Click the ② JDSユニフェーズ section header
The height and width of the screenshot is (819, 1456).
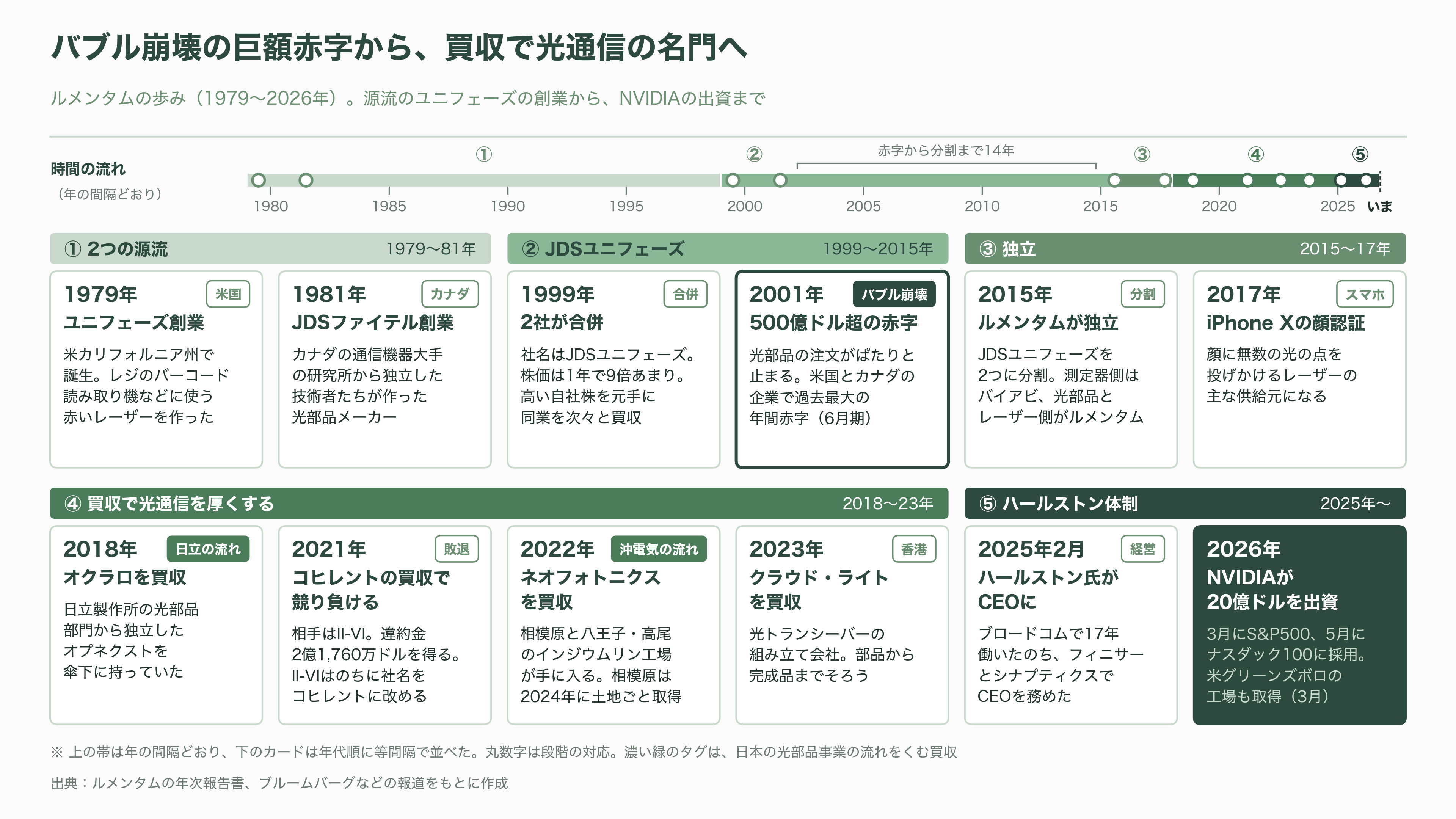click(728, 249)
